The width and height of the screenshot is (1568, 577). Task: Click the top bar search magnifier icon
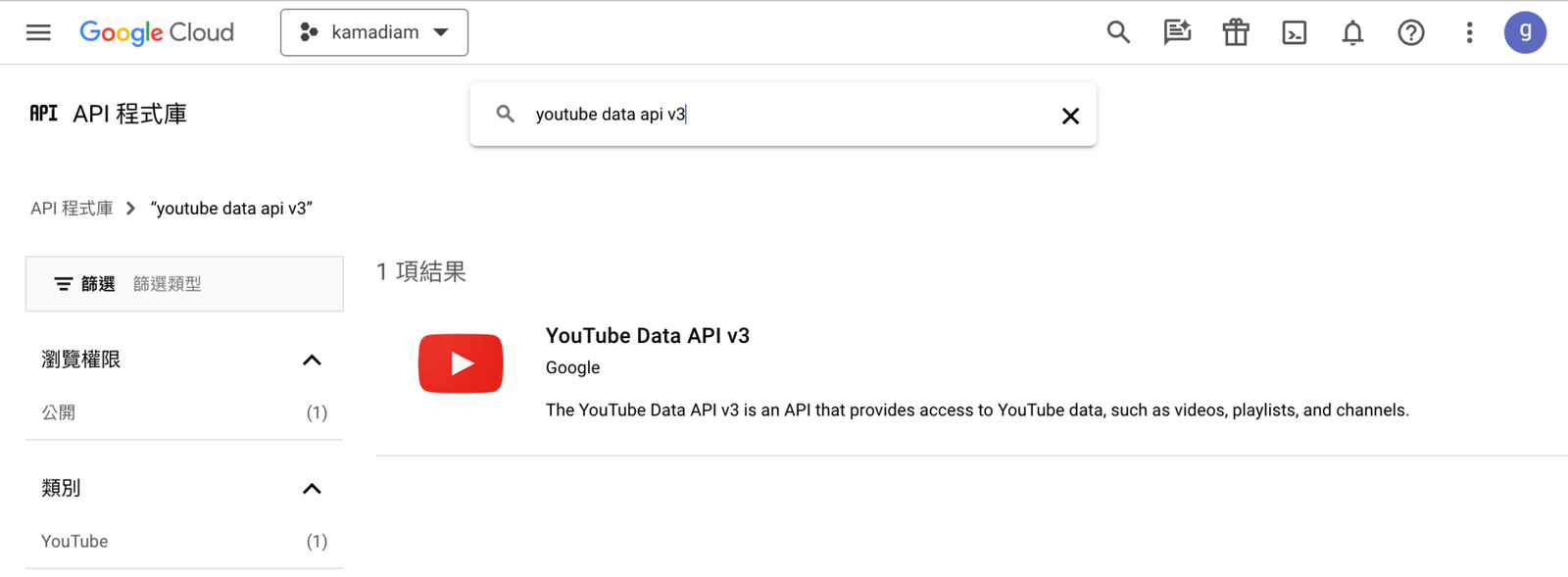[1118, 32]
